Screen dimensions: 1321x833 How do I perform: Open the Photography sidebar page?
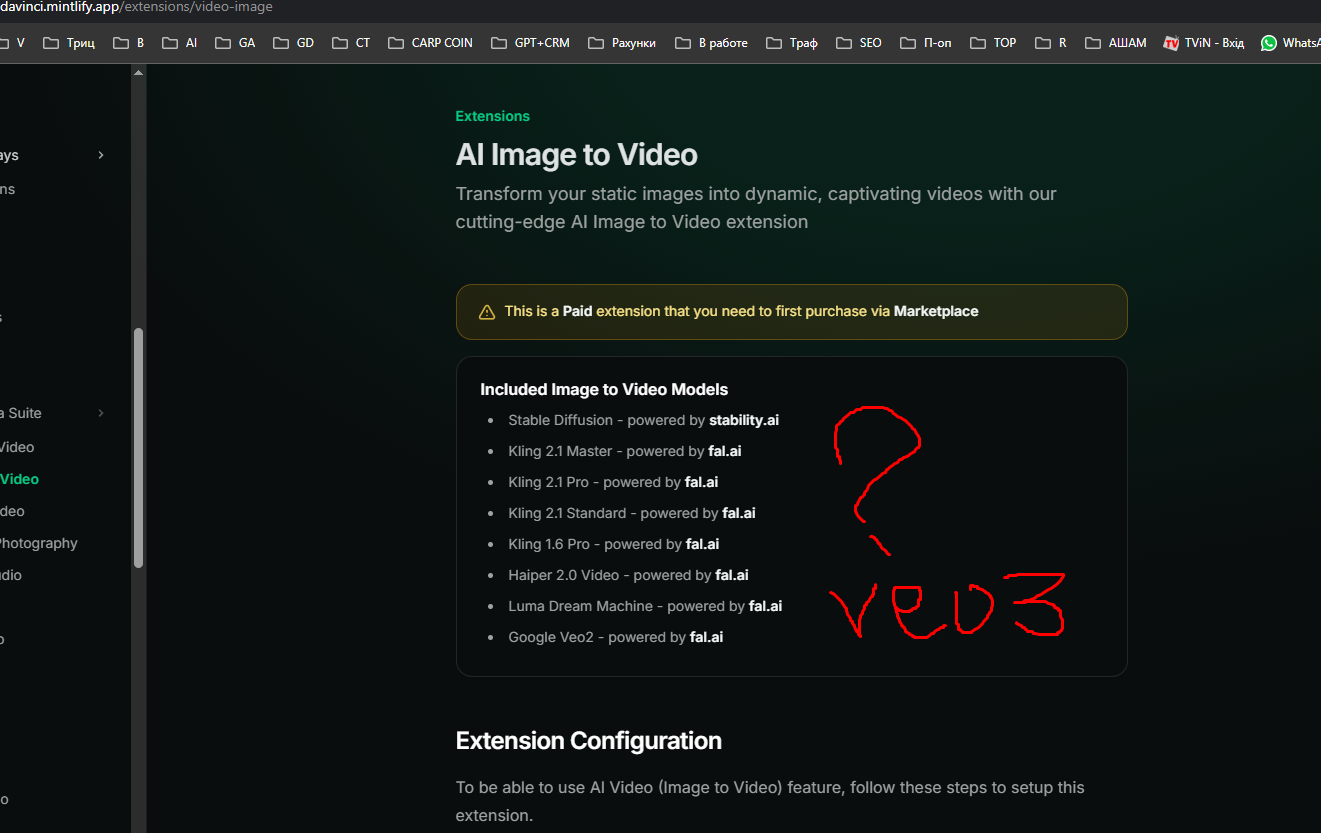pyautogui.click(x=39, y=543)
